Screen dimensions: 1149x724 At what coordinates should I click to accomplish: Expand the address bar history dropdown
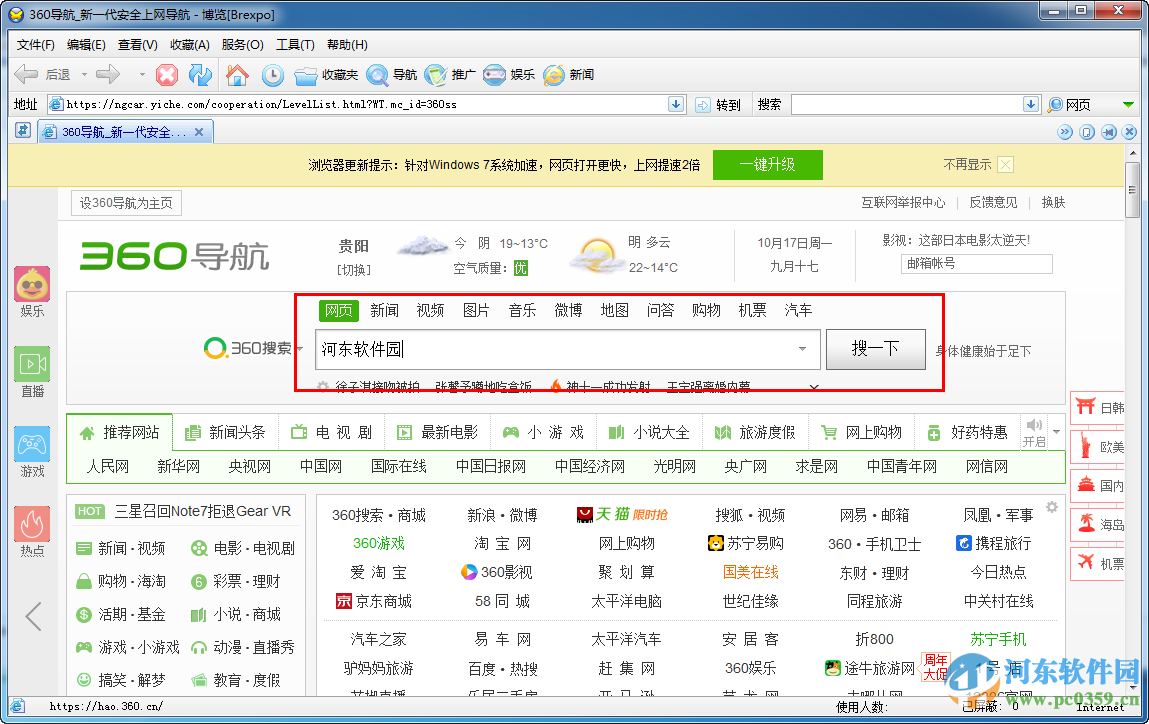pos(676,104)
